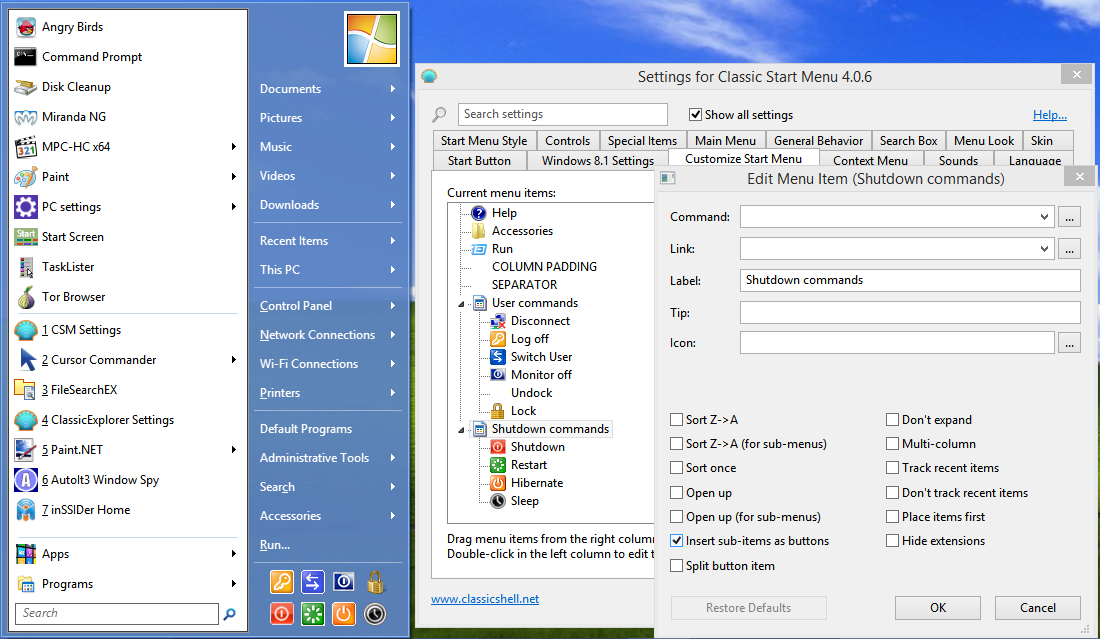Screen dimensions: 1100x639
Task: Open Tor Browser onion icon
Action: pos(26,297)
